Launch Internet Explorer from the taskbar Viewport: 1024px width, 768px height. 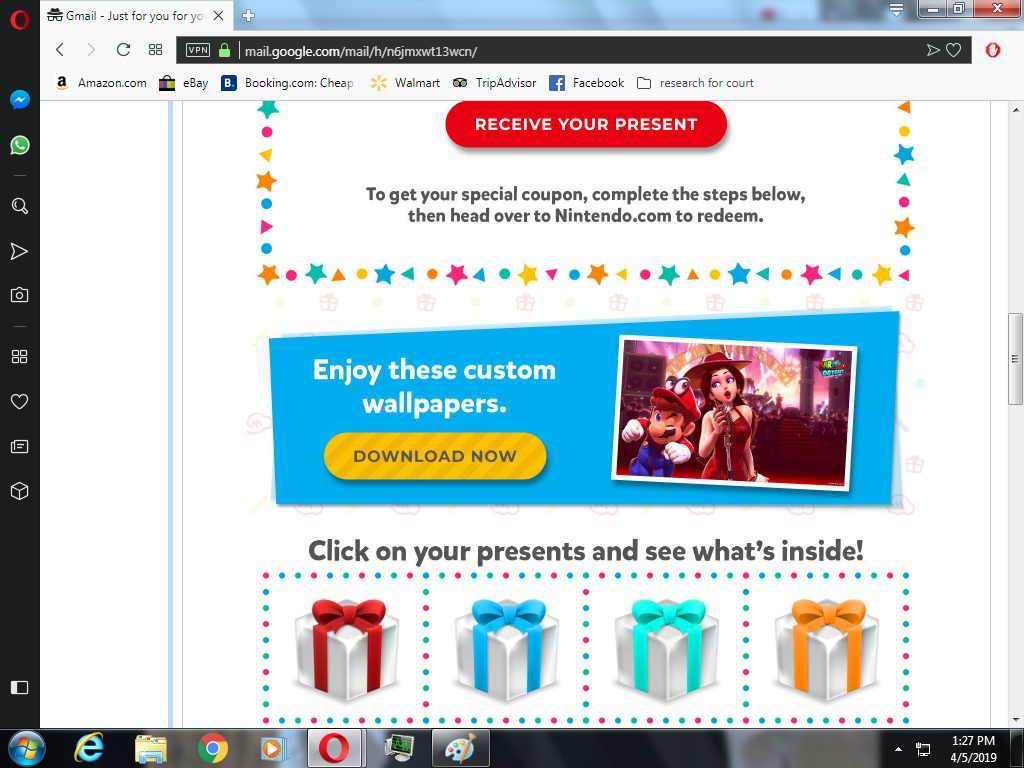(x=89, y=748)
